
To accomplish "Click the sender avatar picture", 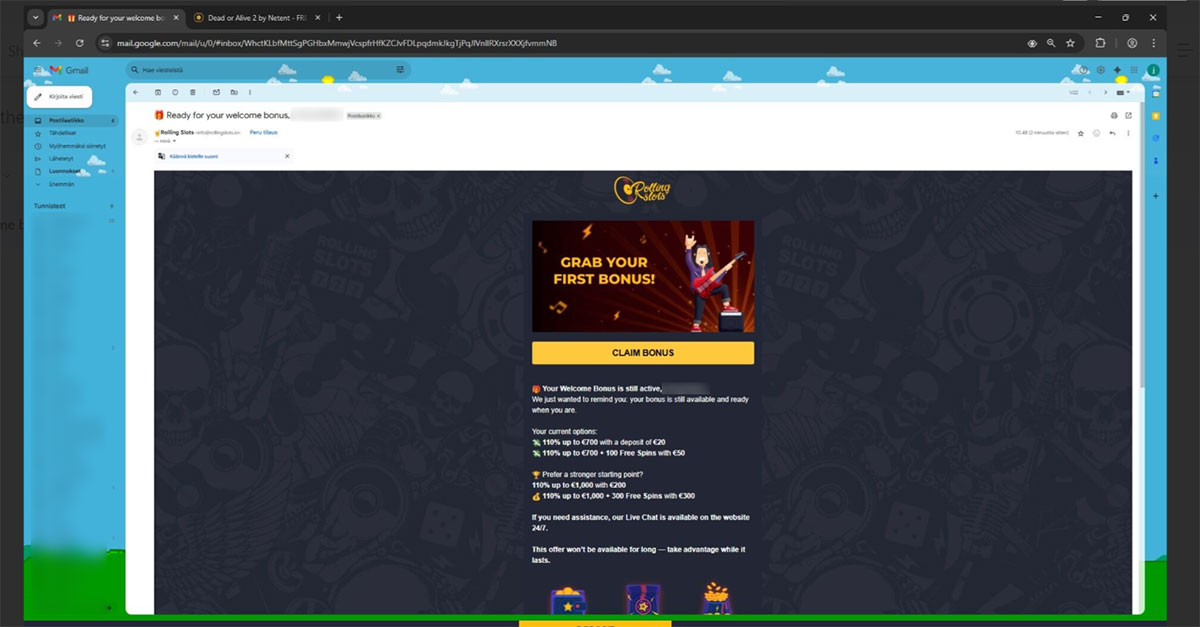I will point(139,138).
